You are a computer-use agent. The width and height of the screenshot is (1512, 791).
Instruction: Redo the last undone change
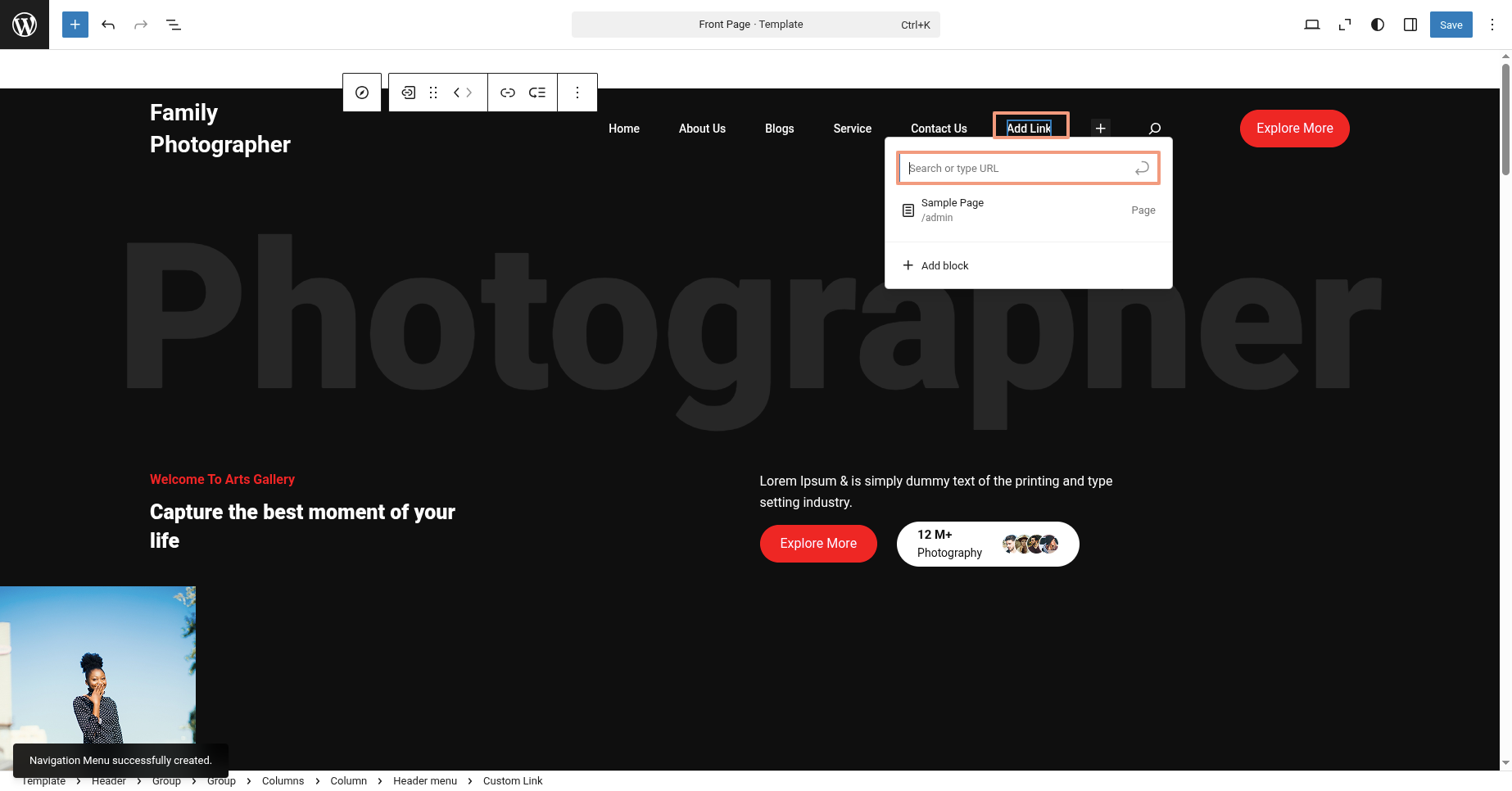[x=141, y=25]
